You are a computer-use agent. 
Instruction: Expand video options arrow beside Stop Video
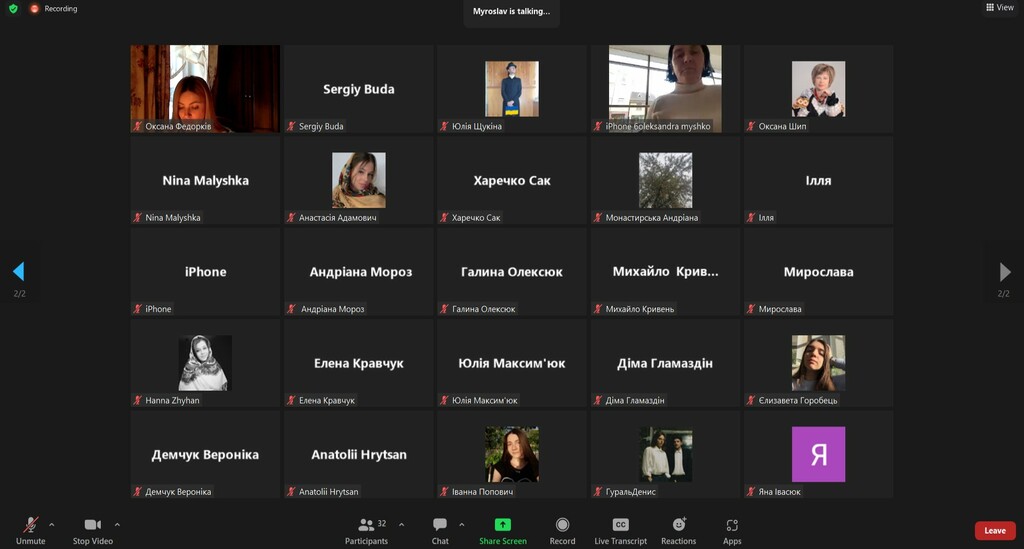point(117,524)
